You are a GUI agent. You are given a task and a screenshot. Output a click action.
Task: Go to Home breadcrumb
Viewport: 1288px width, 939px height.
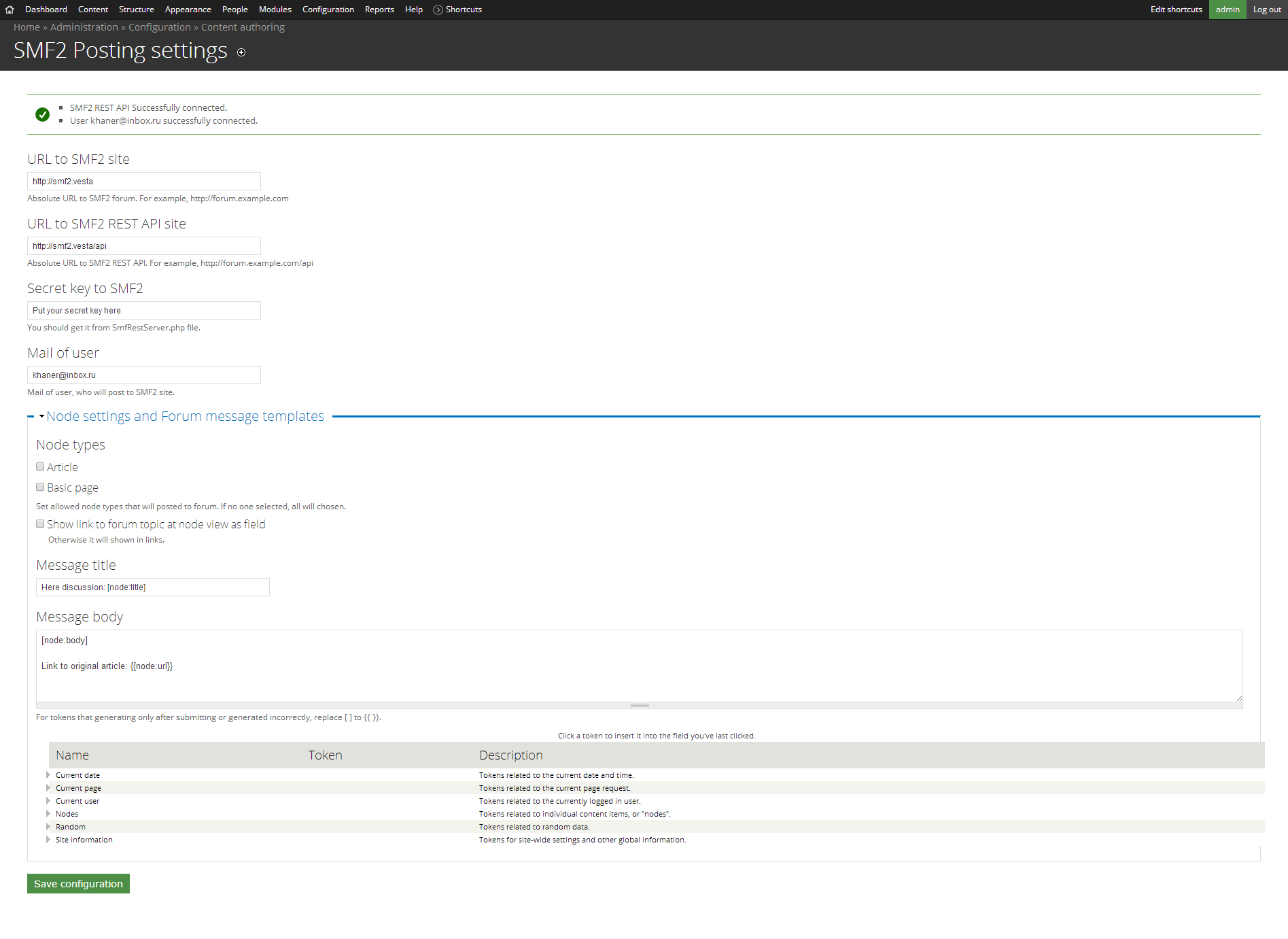click(x=27, y=27)
